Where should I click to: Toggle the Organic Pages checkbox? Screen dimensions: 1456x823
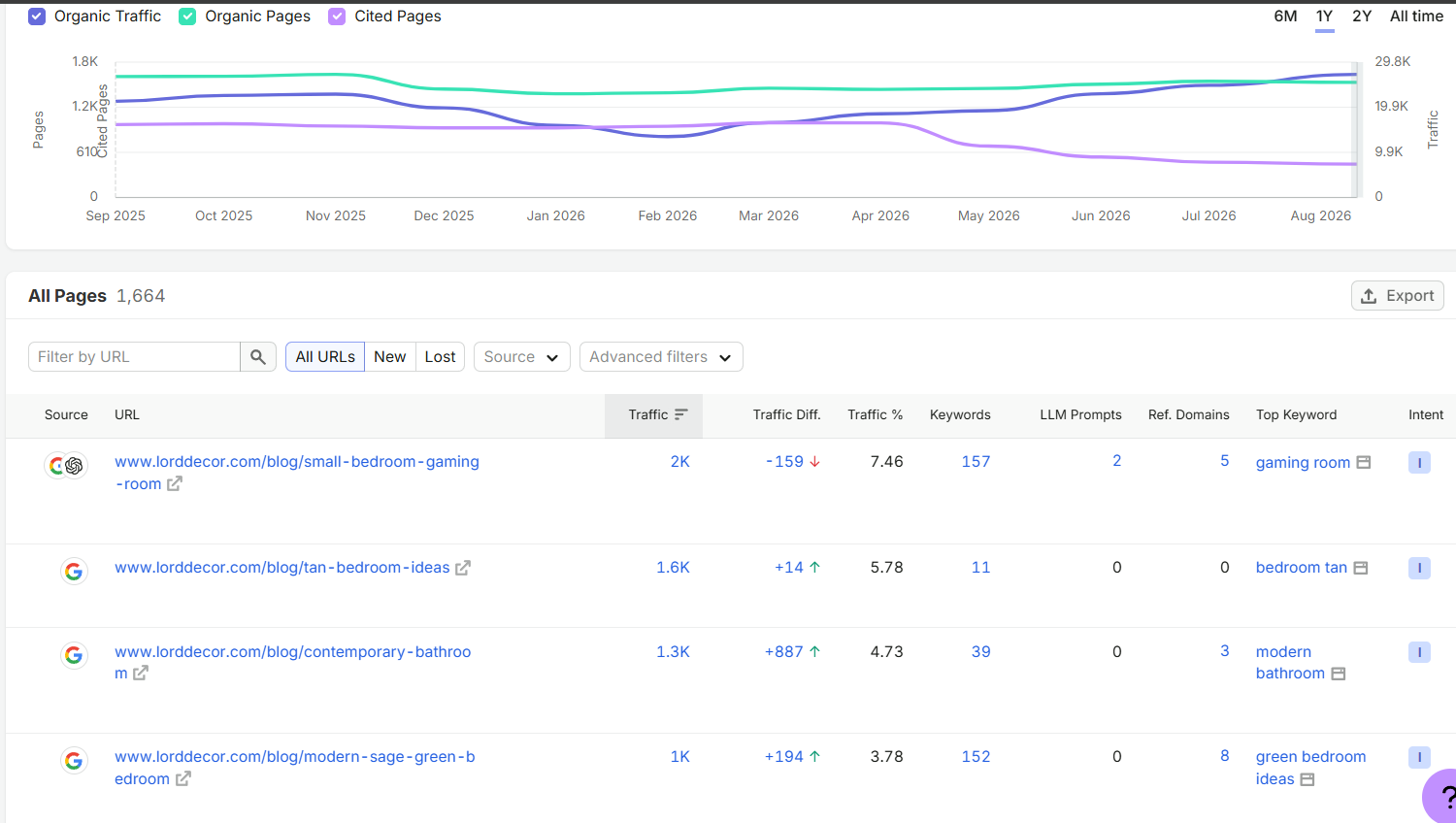coord(188,16)
